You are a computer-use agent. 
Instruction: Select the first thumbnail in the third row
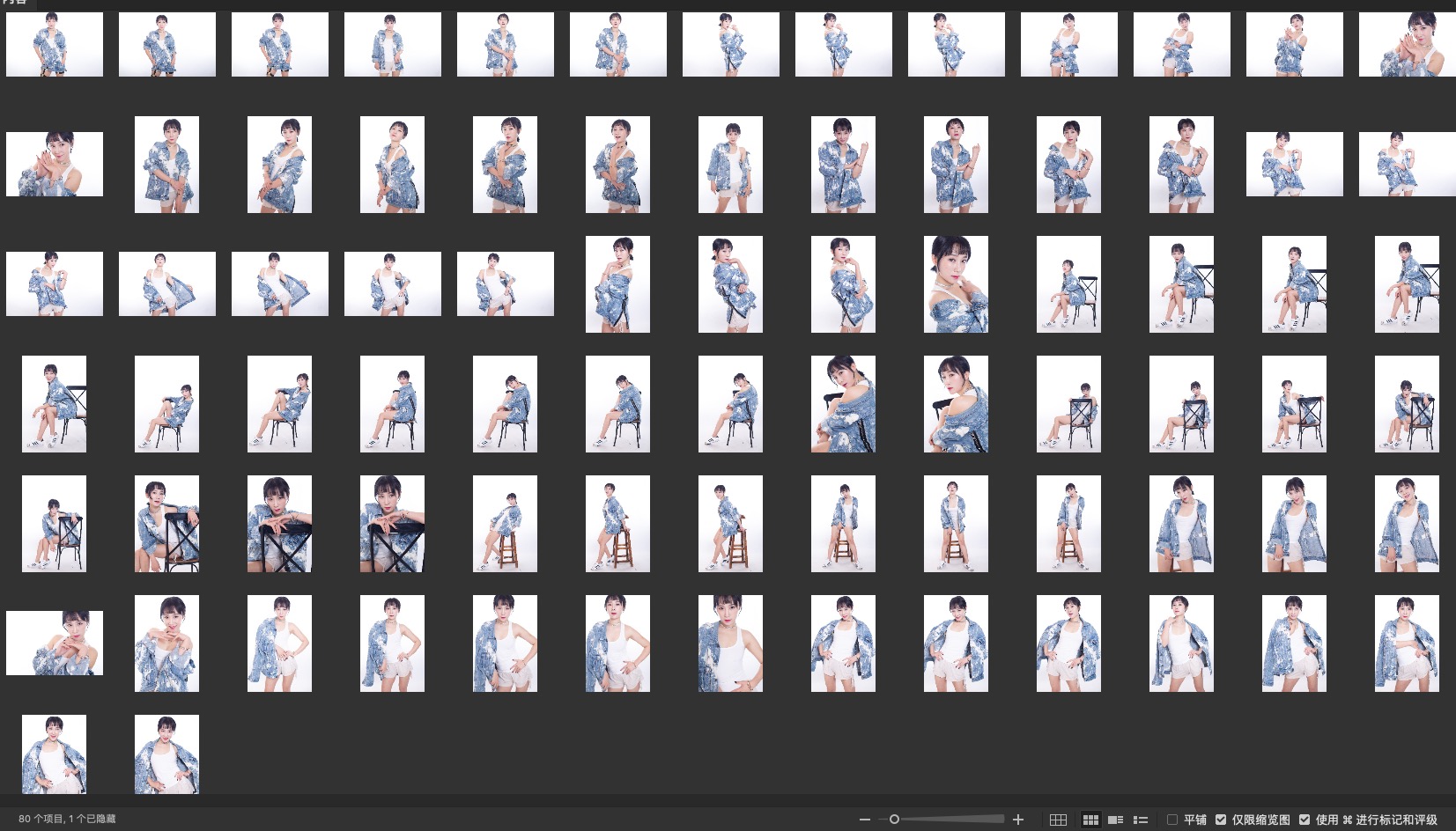(x=55, y=284)
